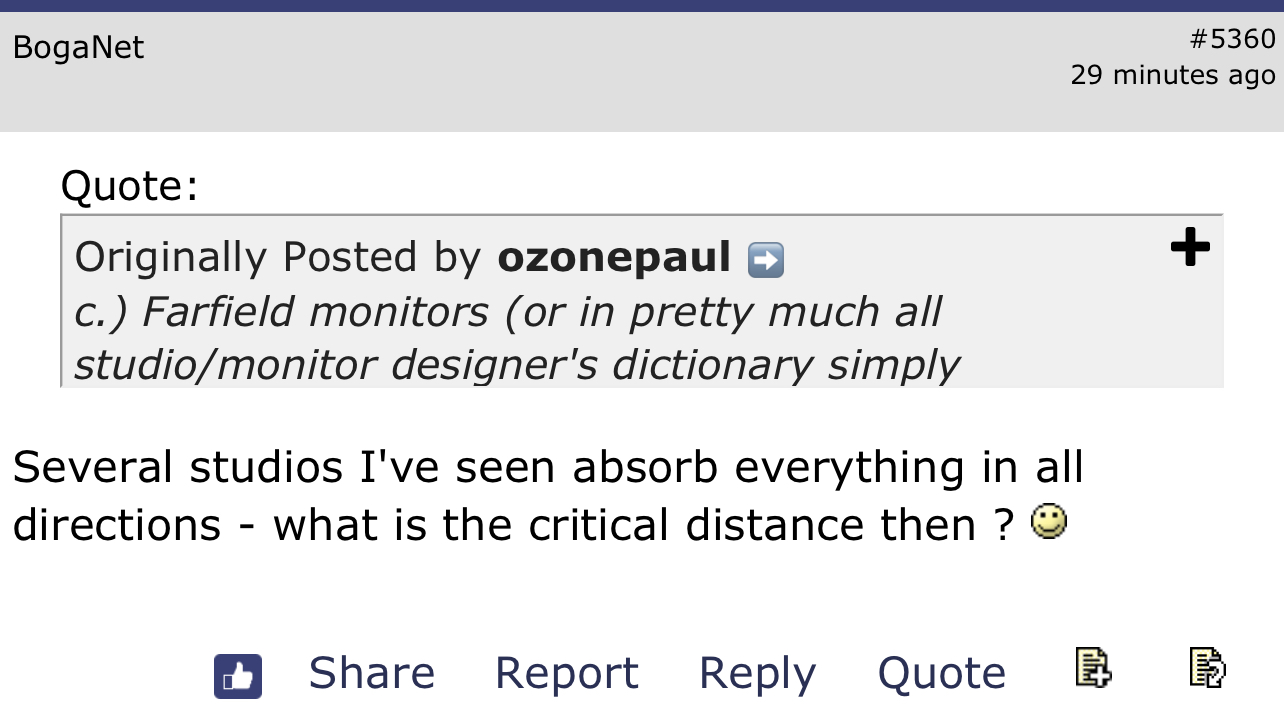Click the "29 minutes ago" timestamp

click(1172, 75)
